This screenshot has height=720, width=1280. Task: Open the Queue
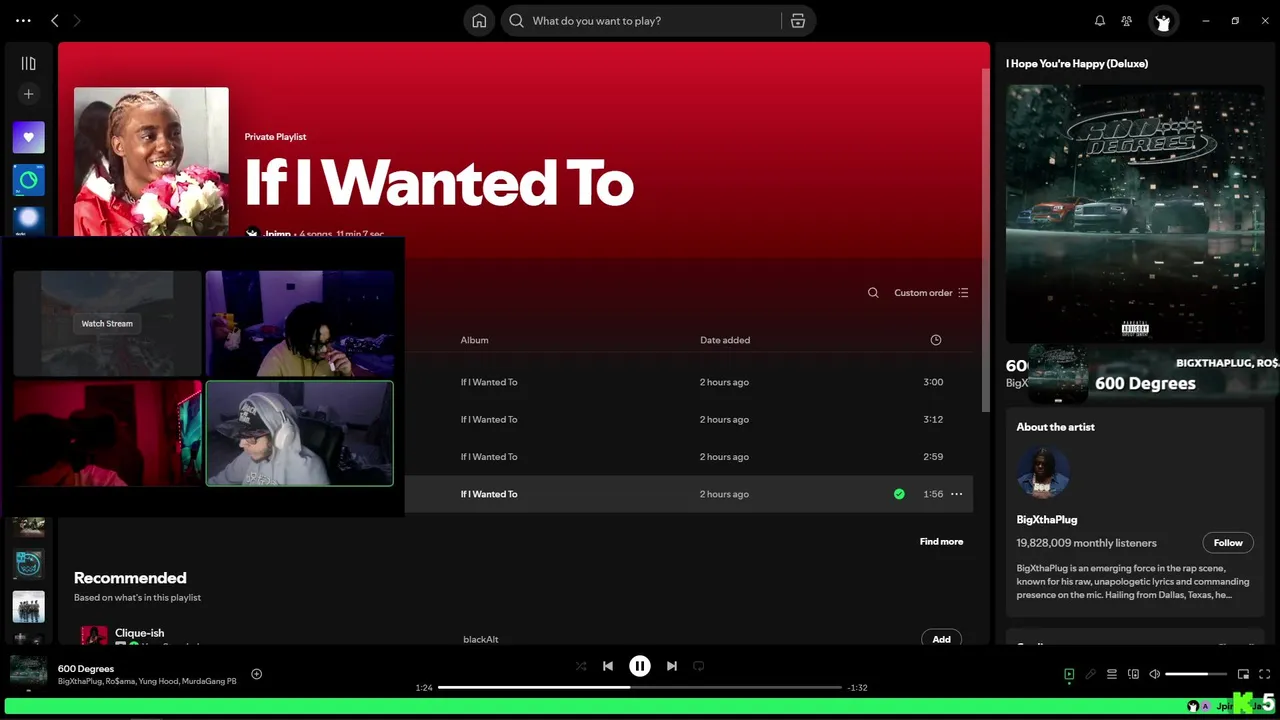[1112, 674]
